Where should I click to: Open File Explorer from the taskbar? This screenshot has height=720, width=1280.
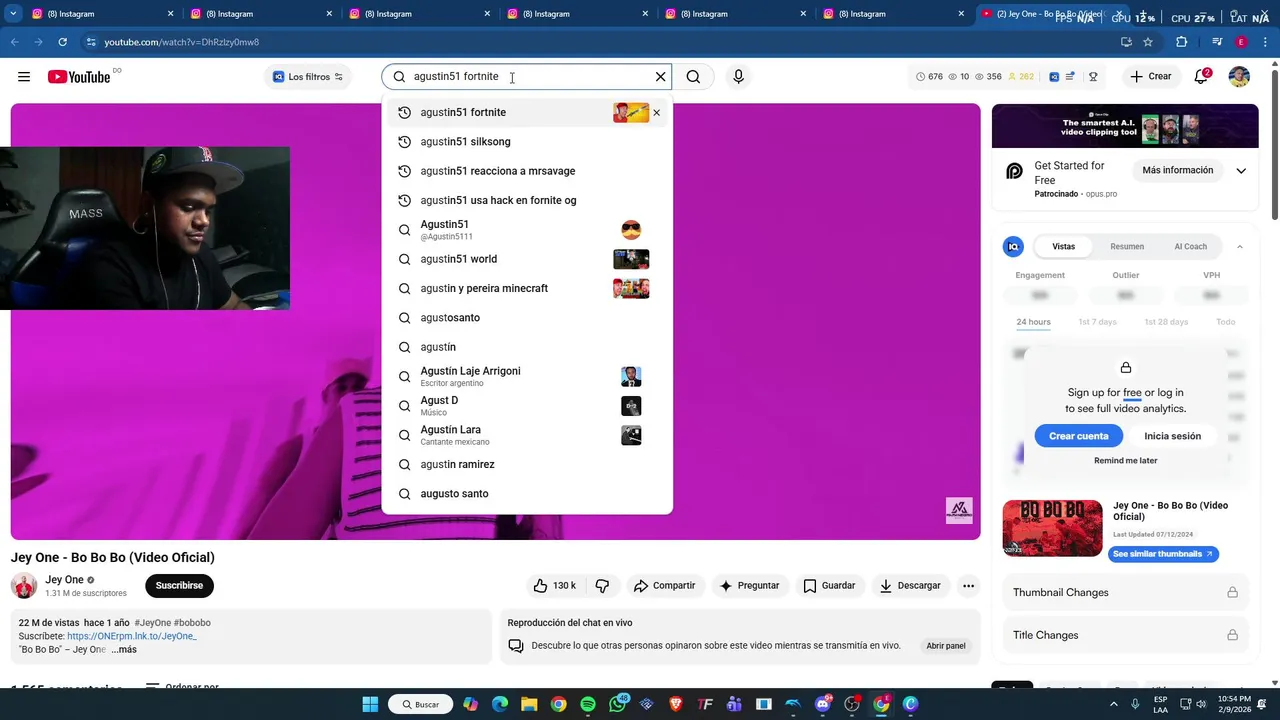tap(529, 704)
